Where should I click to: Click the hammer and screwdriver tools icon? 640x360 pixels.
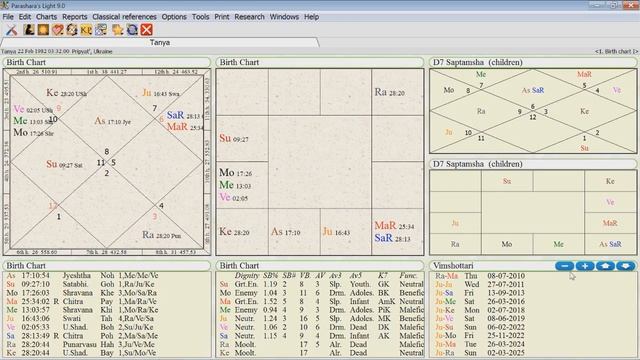(x=12, y=30)
